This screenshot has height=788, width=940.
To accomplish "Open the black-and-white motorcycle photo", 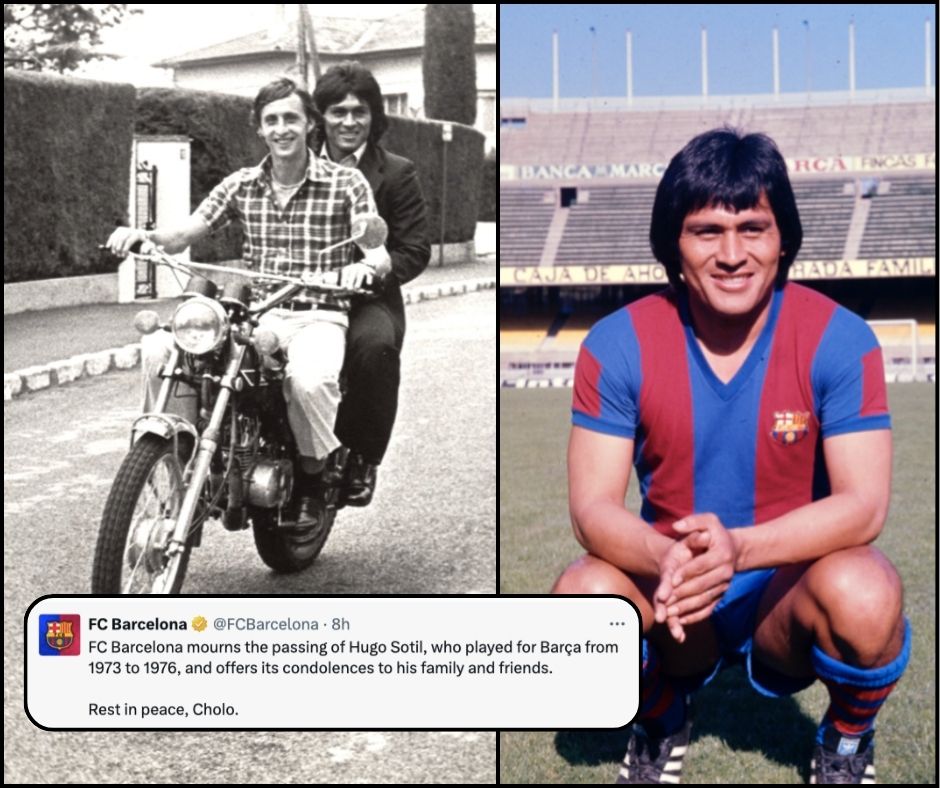I will point(250,300).
